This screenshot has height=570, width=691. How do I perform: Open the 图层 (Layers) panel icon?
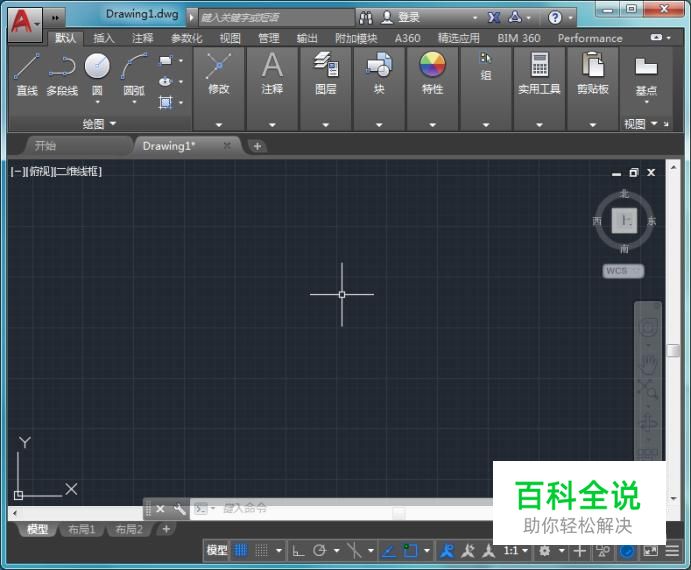(326, 72)
